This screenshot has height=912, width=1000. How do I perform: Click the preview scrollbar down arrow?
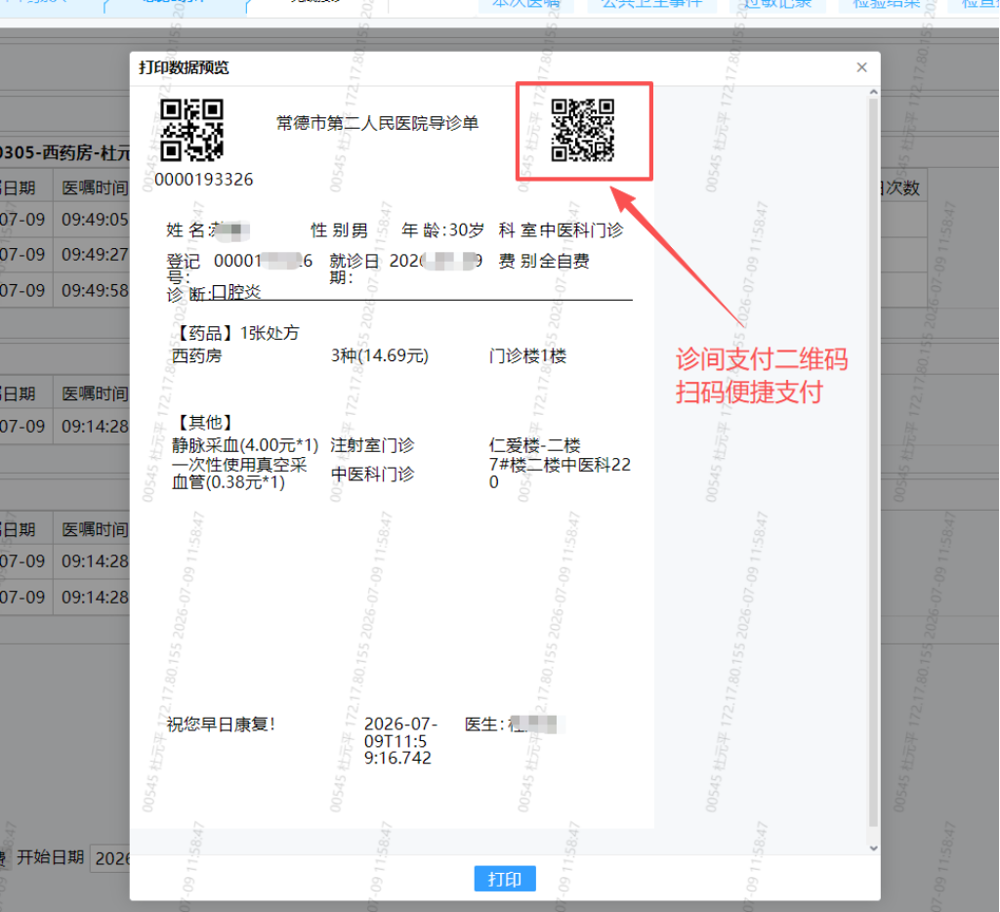pyautogui.click(x=874, y=848)
